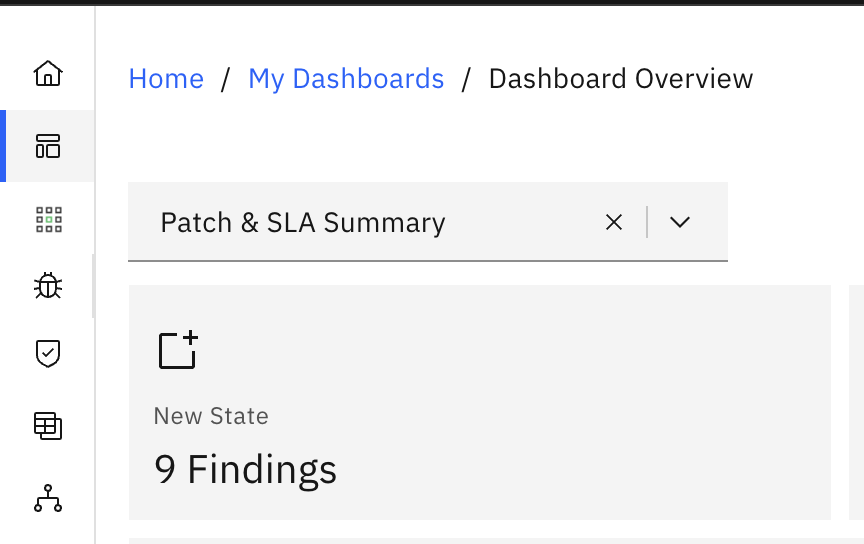
Task: Open the shield checkmark icon in sidebar
Action: pyautogui.click(x=48, y=353)
